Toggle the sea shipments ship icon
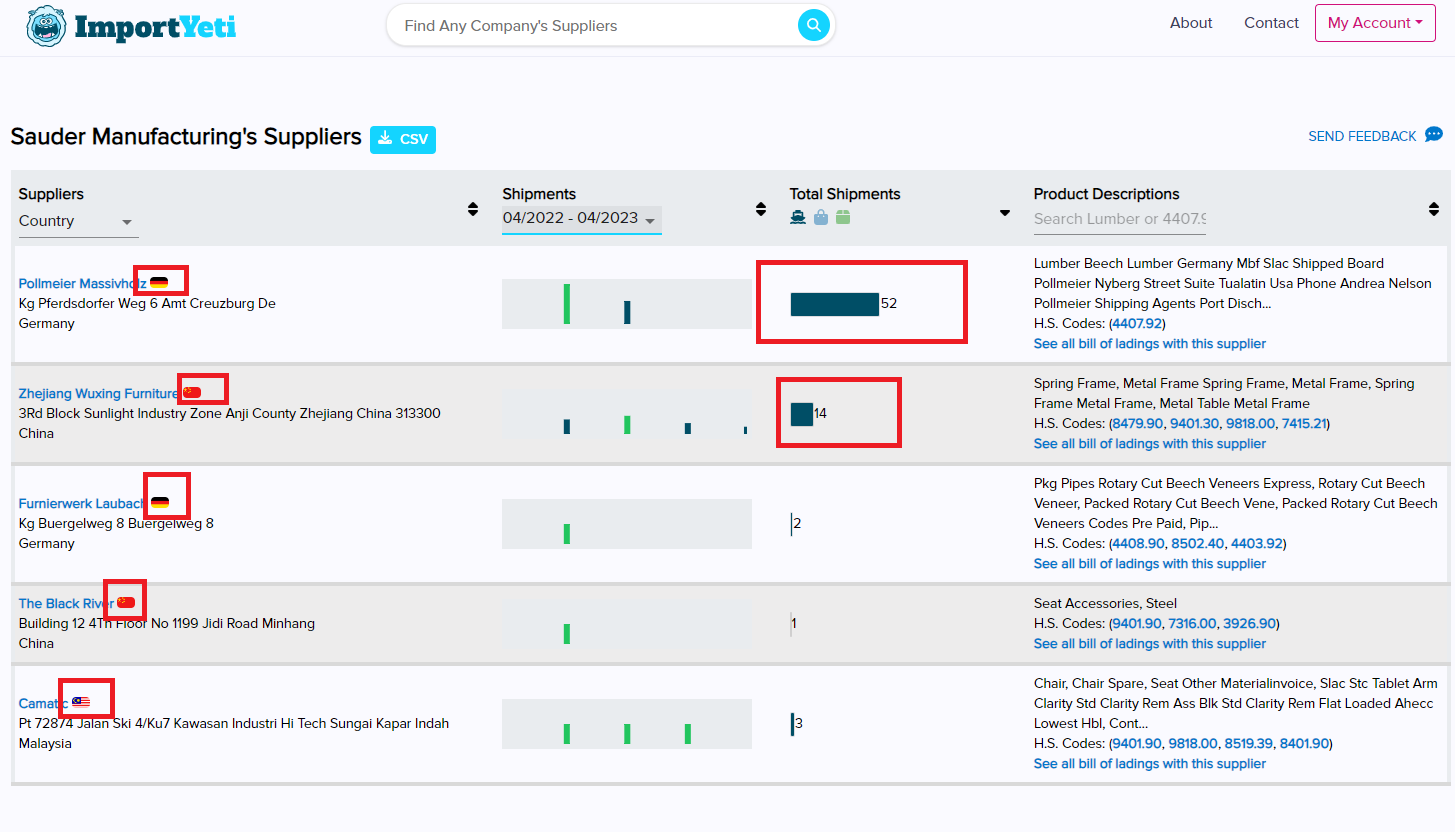Image resolution: width=1455 pixels, height=832 pixels. pos(798,217)
